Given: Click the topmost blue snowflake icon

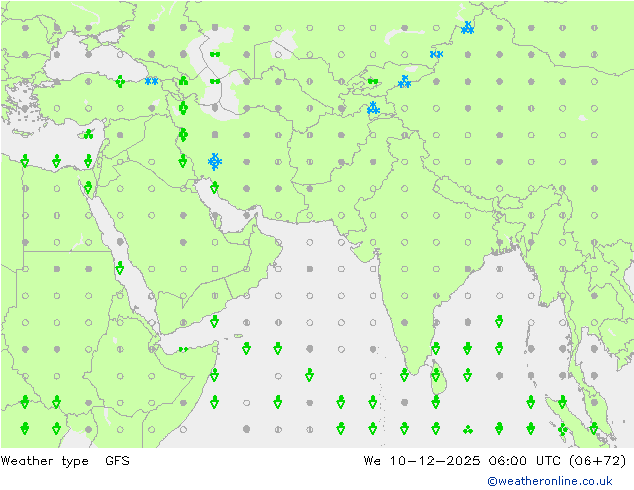Looking at the screenshot, I should pyautogui.click(x=467, y=28).
